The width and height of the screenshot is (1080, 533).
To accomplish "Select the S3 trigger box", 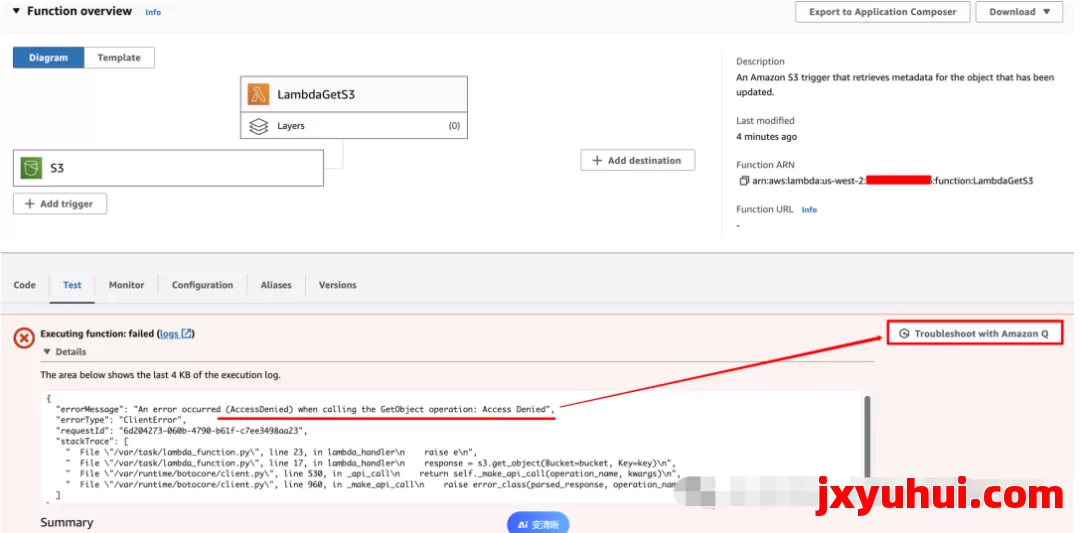I will coord(168,167).
